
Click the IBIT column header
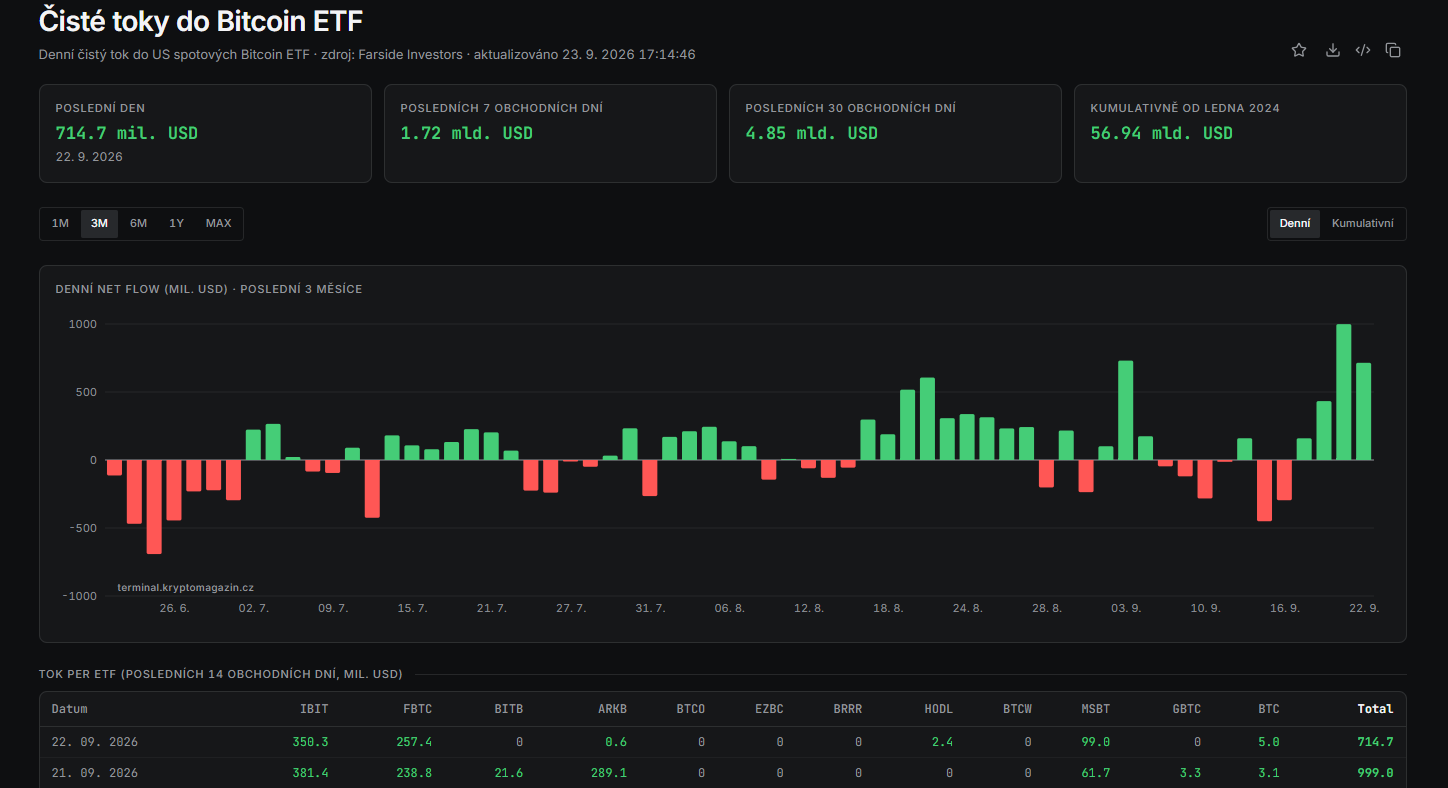314,709
